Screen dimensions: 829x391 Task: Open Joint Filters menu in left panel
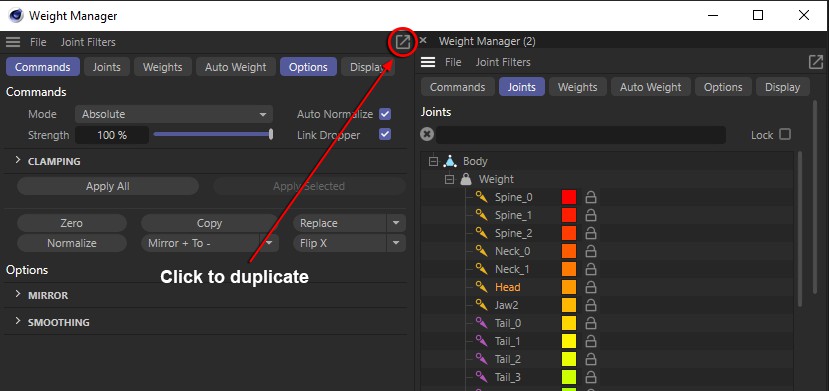(88, 42)
